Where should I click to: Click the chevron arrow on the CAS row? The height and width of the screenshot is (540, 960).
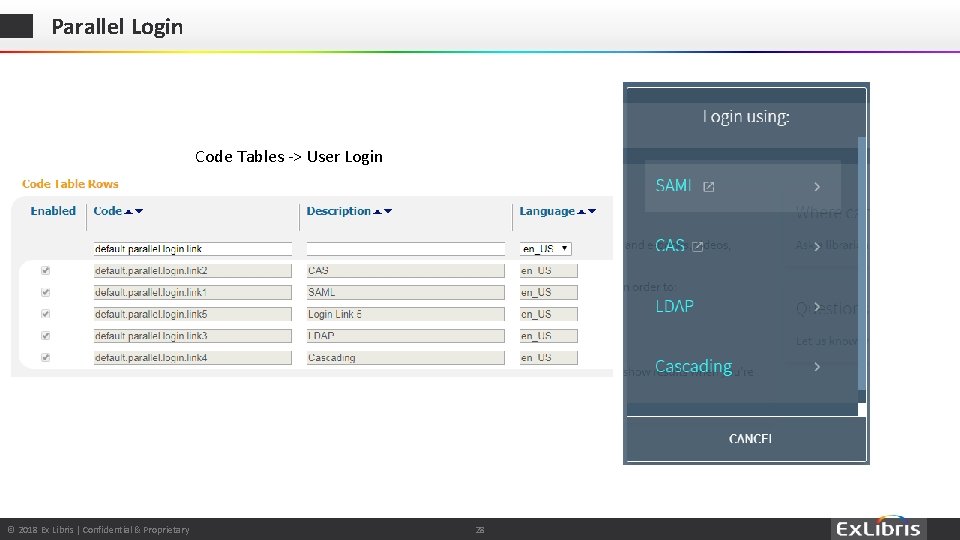[817, 247]
